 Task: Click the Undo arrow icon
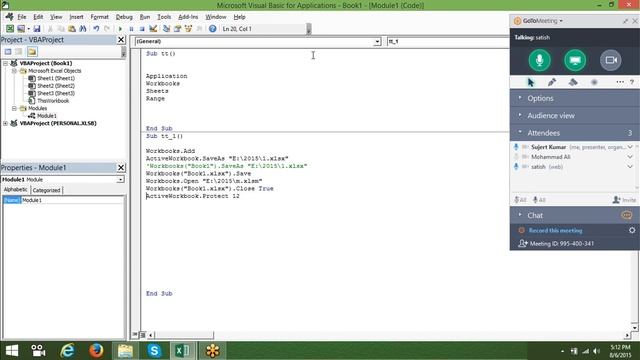[96, 29]
